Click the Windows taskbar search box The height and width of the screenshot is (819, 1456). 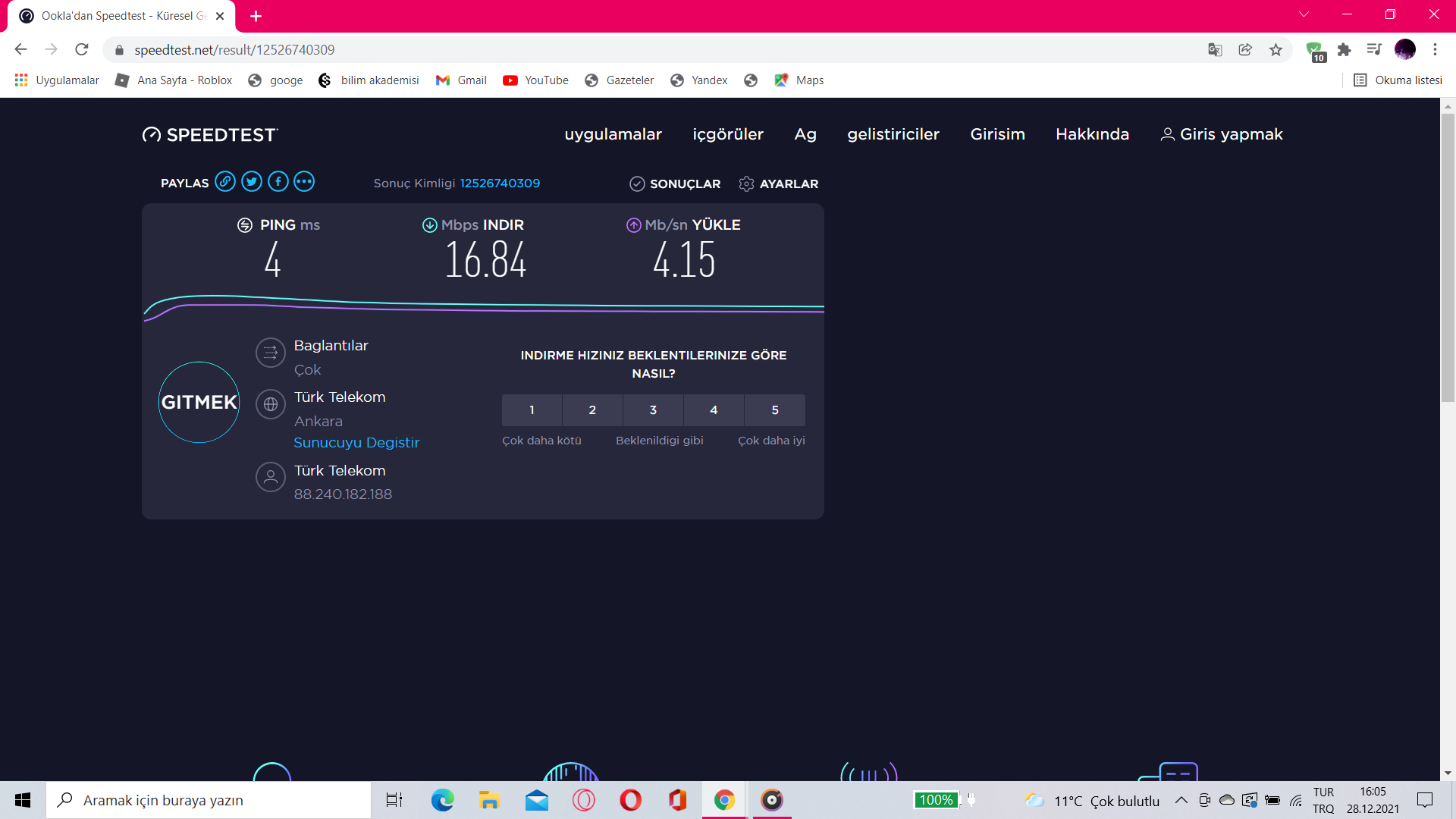pos(209,800)
